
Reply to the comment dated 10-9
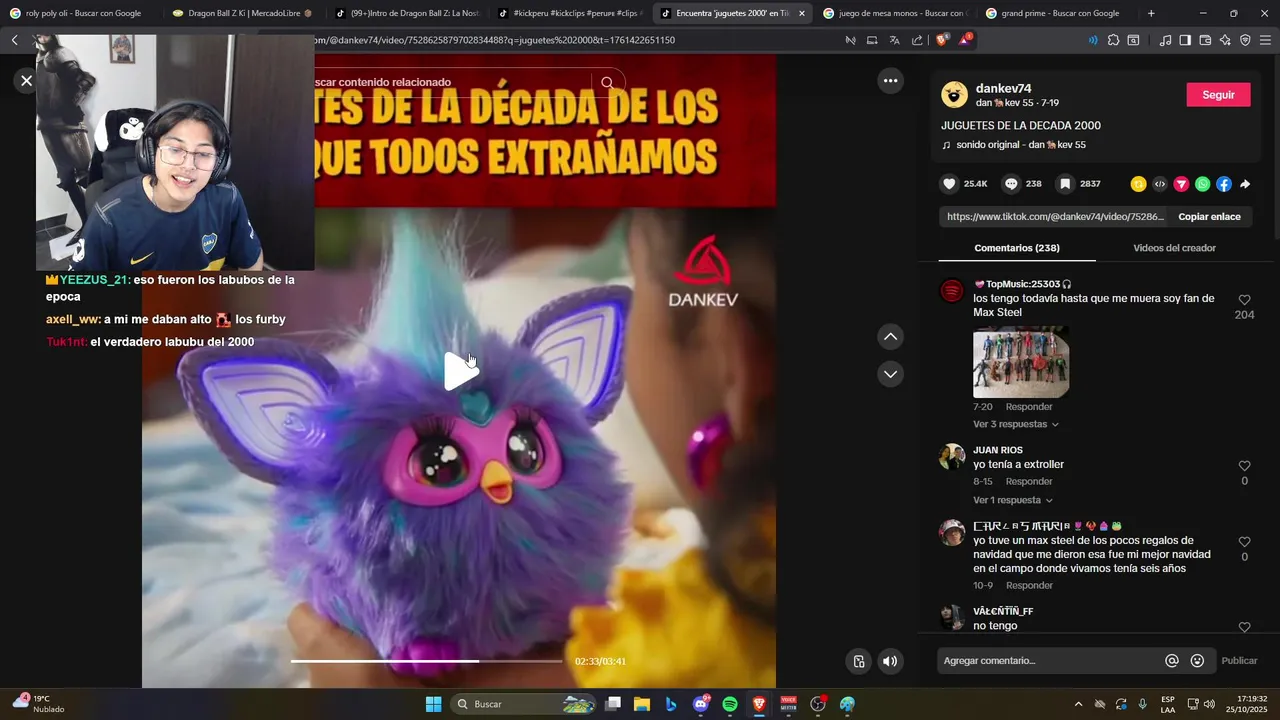point(1029,586)
